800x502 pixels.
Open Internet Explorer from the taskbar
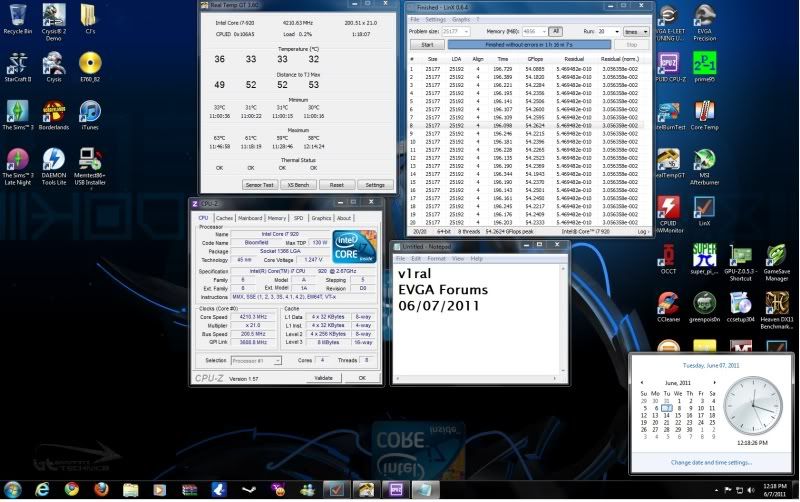pos(42,489)
